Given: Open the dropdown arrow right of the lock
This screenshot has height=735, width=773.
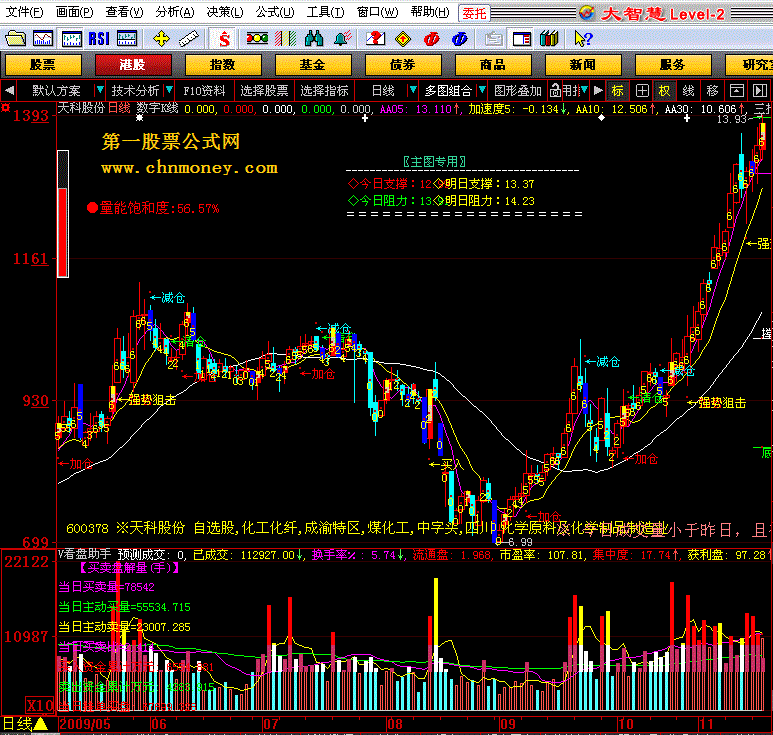Looking at the screenshot, I should click(584, 90).
